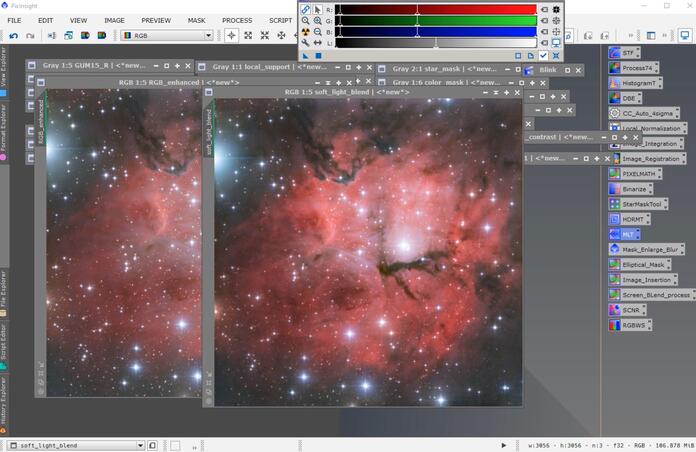The height and width of the screenshot is (452, 696).
Task: Select the arrow edit-mode pointer in STF
Action: click(x=317, y=9)
